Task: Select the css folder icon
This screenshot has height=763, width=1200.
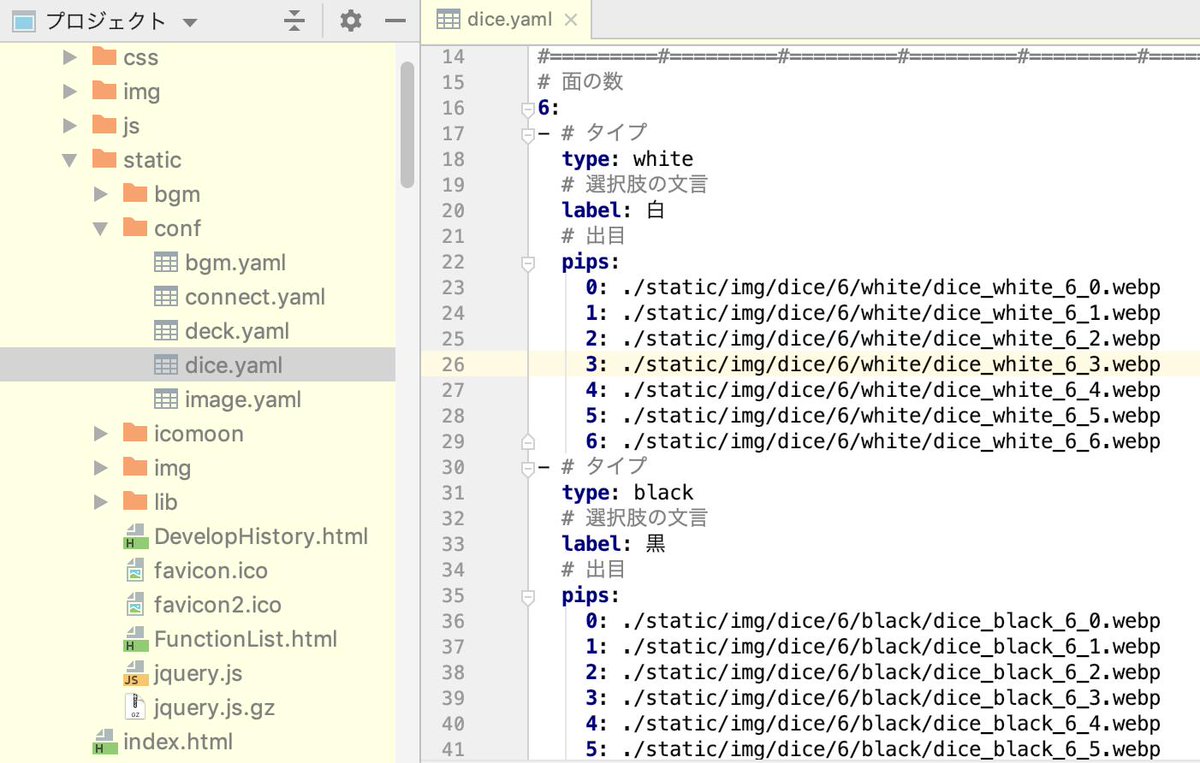Action: click(104, 56)
